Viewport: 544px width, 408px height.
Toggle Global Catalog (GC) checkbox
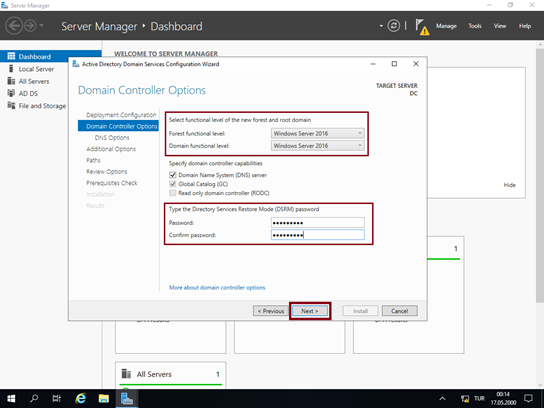pyautogui.click(x=172, y=184)
